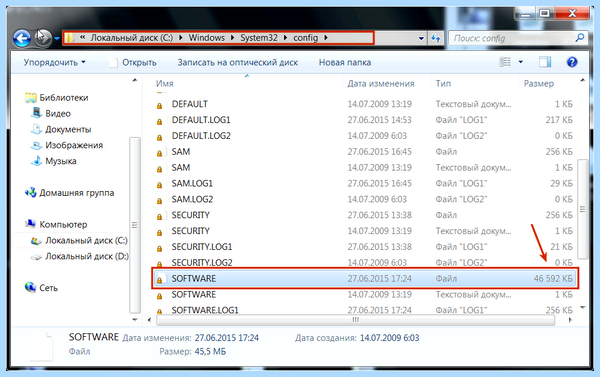Go forward using the Forward arrow button

coord(43,38)
